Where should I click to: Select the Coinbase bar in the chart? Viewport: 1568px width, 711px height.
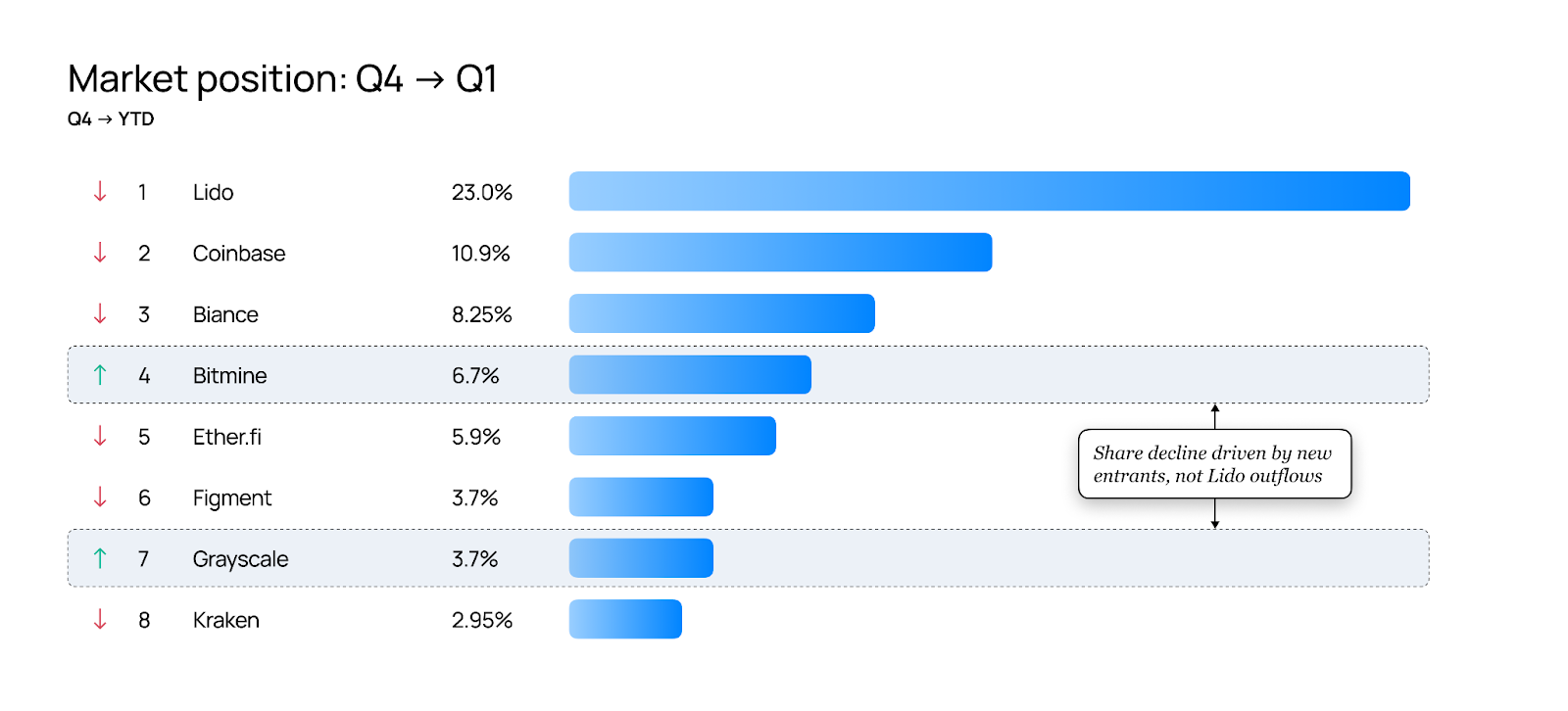780,253
